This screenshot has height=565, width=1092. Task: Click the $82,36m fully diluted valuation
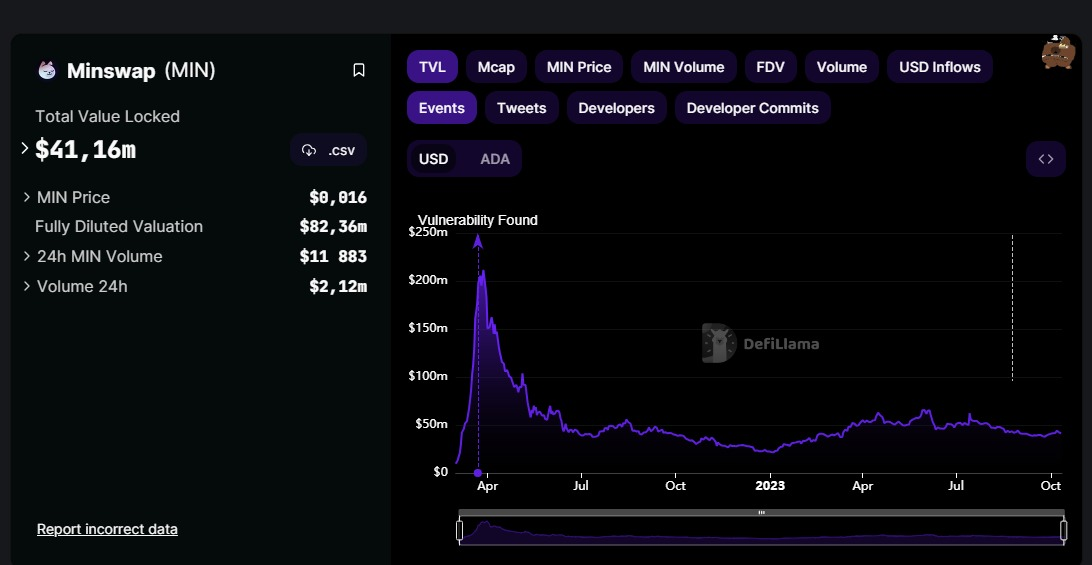pos(333,227)
